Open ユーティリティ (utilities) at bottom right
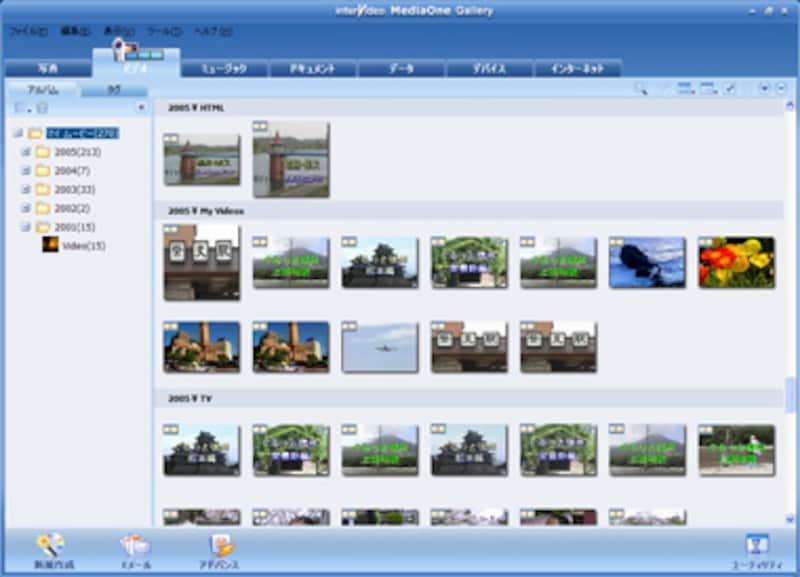800x577 pixels. (x=757, y=551)
